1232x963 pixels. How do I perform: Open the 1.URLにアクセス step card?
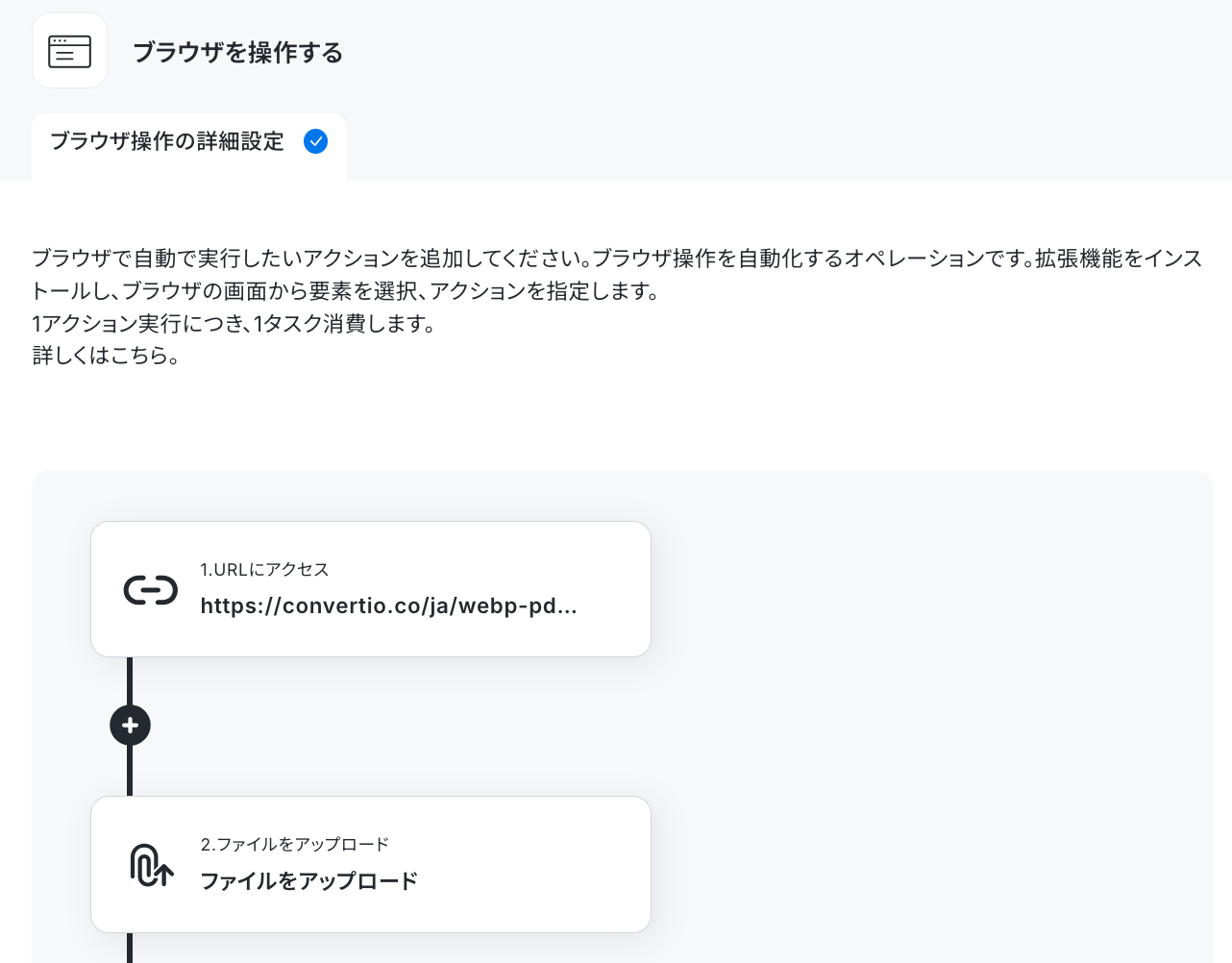[x=371, y=589]
